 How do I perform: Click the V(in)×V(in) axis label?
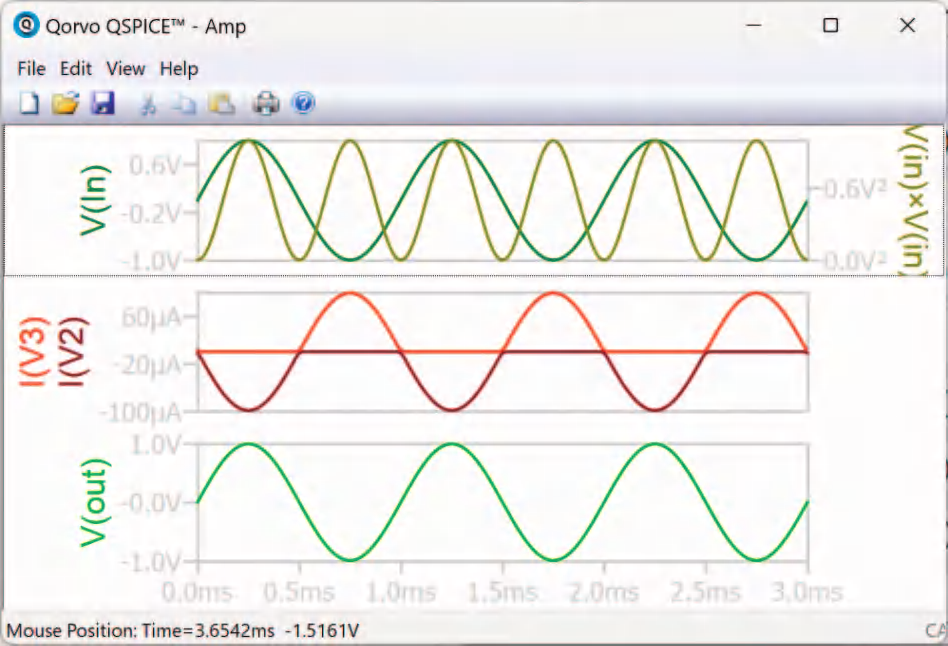(x=915, y=200)
